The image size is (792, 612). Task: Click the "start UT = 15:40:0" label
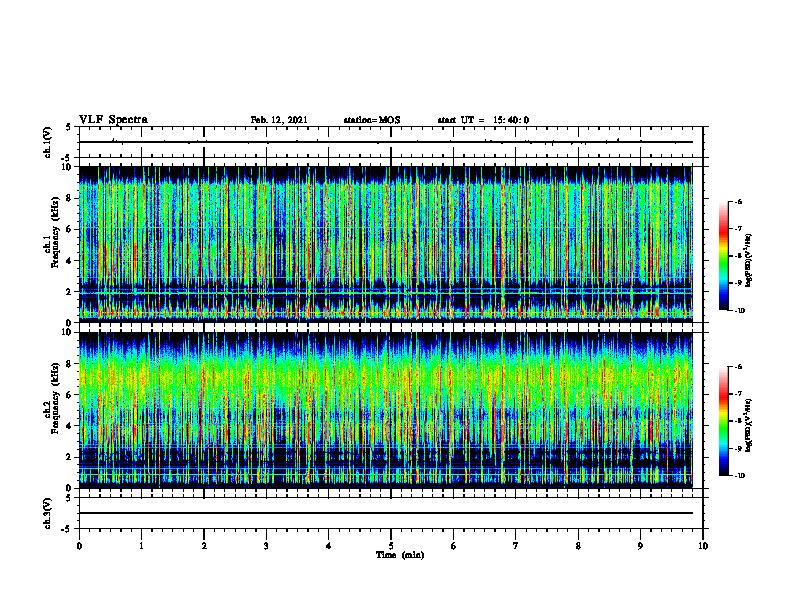tap(483, 120)
